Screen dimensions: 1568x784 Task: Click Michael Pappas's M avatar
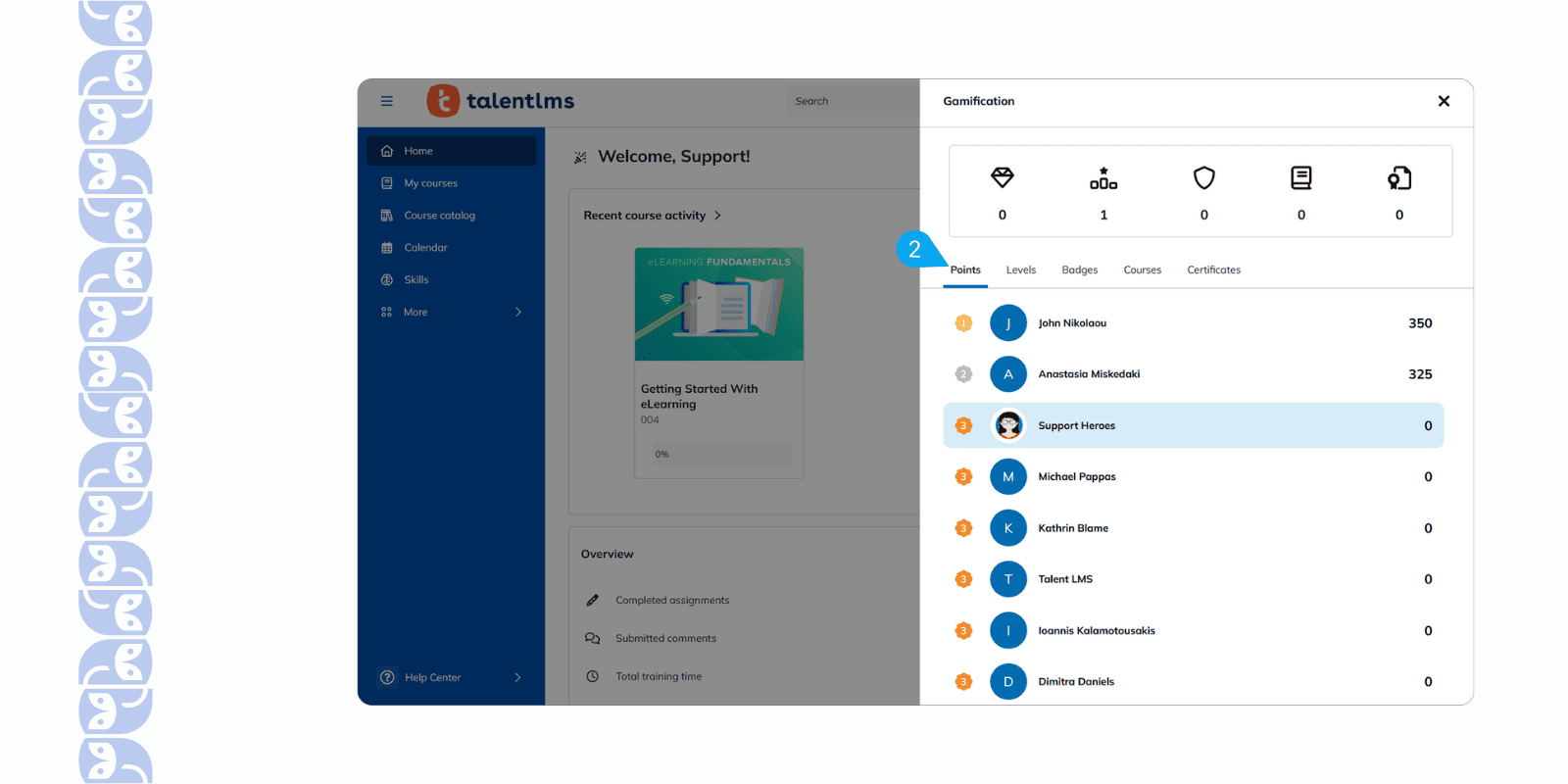[x=1008, y=477]
